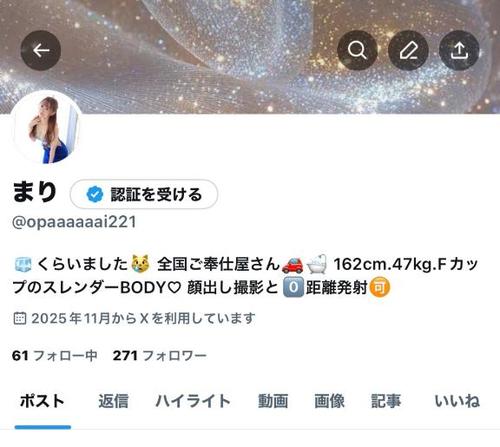Open the 画像 tab
Image resolution: width=500 pixels, height=447 pixels.
[x=330, y=401]
